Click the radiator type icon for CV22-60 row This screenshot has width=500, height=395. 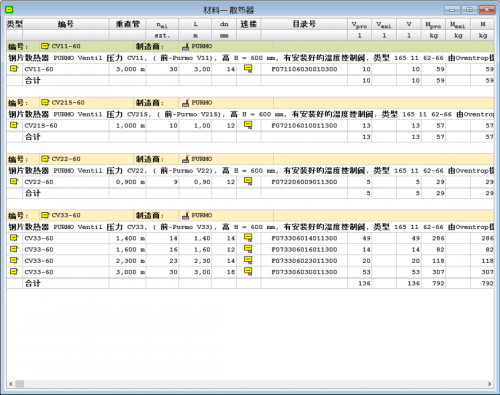14,182
